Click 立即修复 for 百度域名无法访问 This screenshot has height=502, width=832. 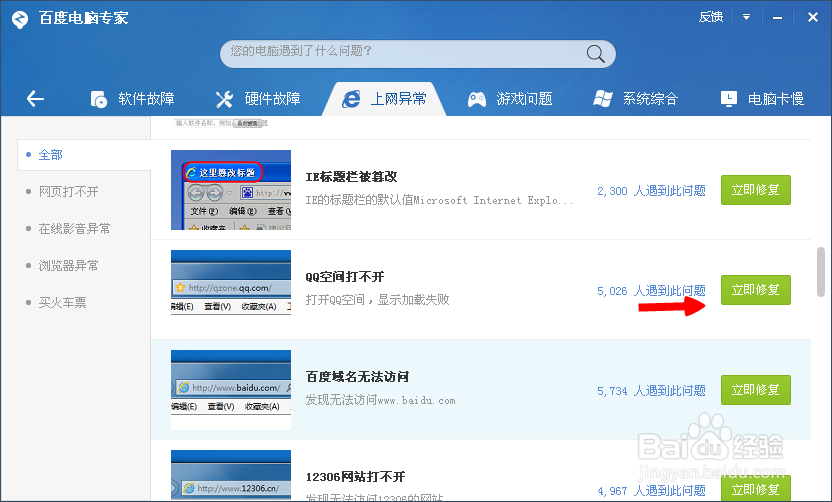756,390
